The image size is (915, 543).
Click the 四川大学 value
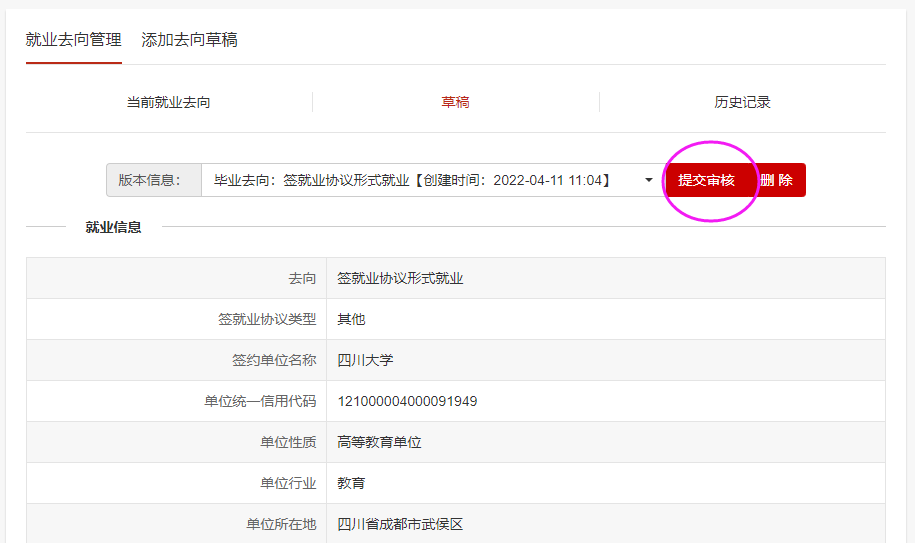pyautogui.click(x=365, y=360)
